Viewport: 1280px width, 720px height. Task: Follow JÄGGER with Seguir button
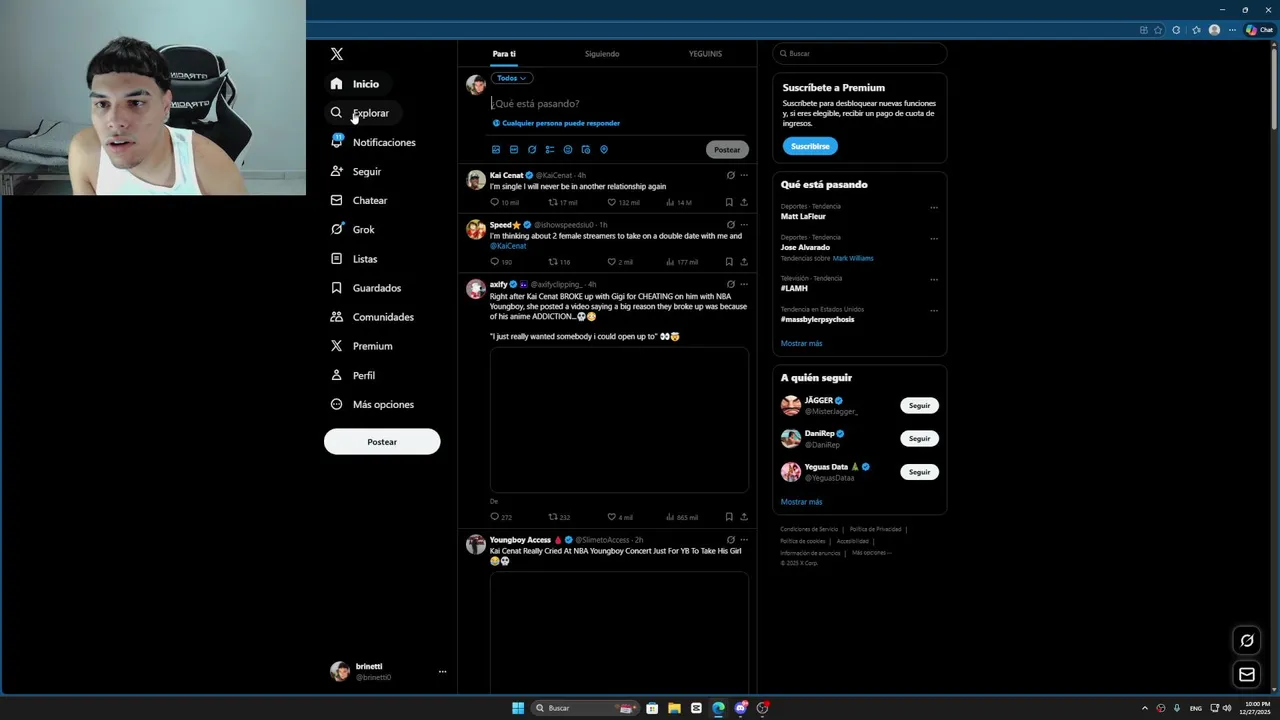click(919, 406)
